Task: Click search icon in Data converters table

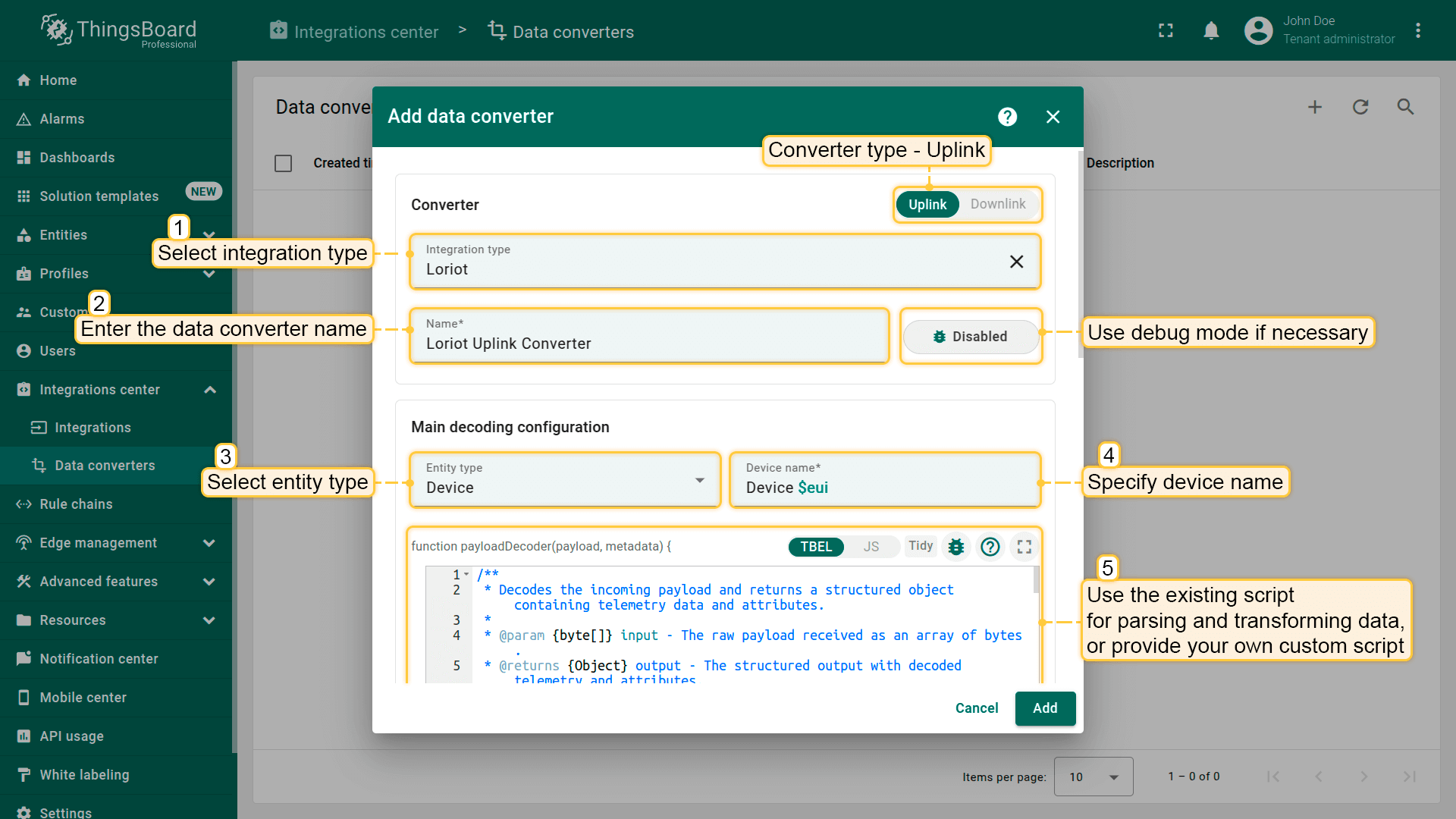Action: tap(1405, 107)
